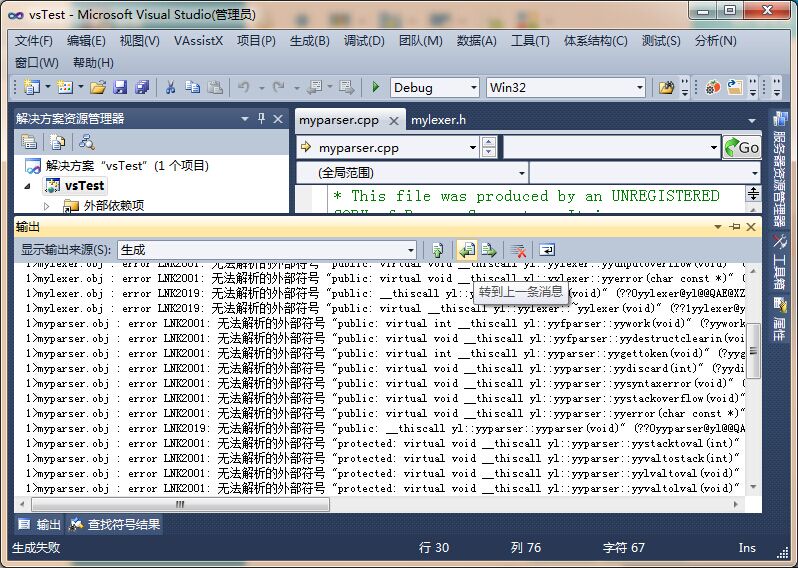Viewport: 798px width, 568px height.
Task: Open the File (文件) menu
Action: pyautogui.click(x=34, y=41)
